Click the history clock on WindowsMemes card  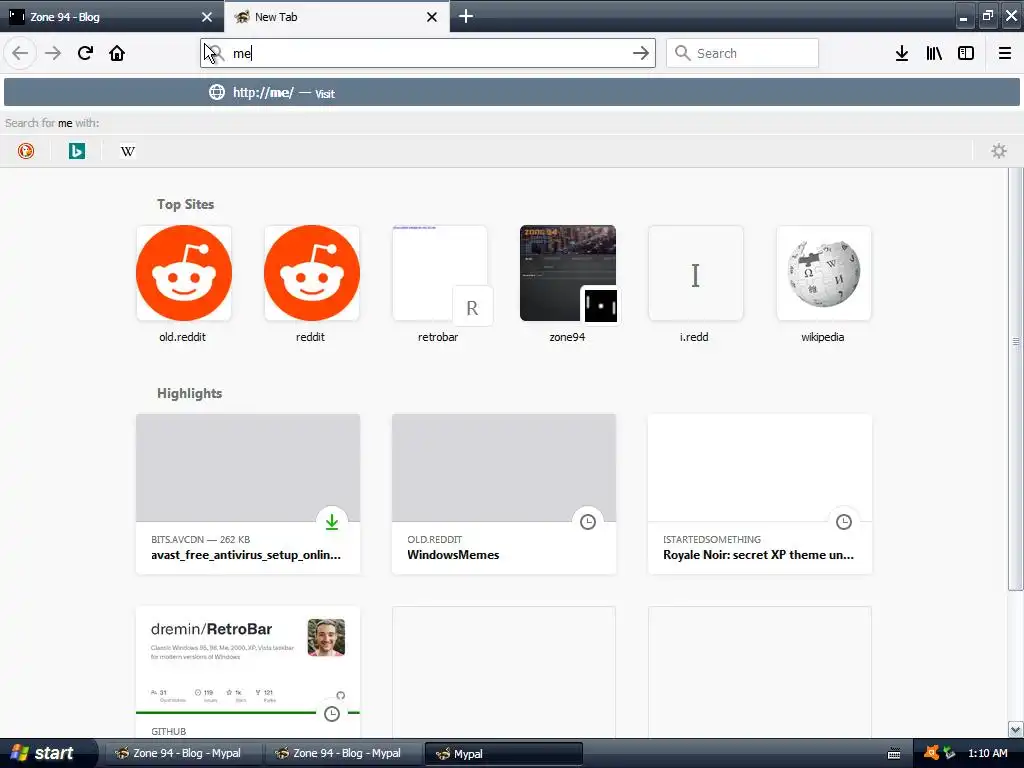[x=588, y=522]
